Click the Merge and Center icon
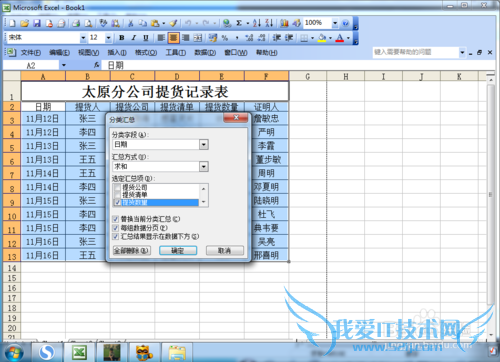This screenshot has width=500, height=362. (x=198, y=38)
